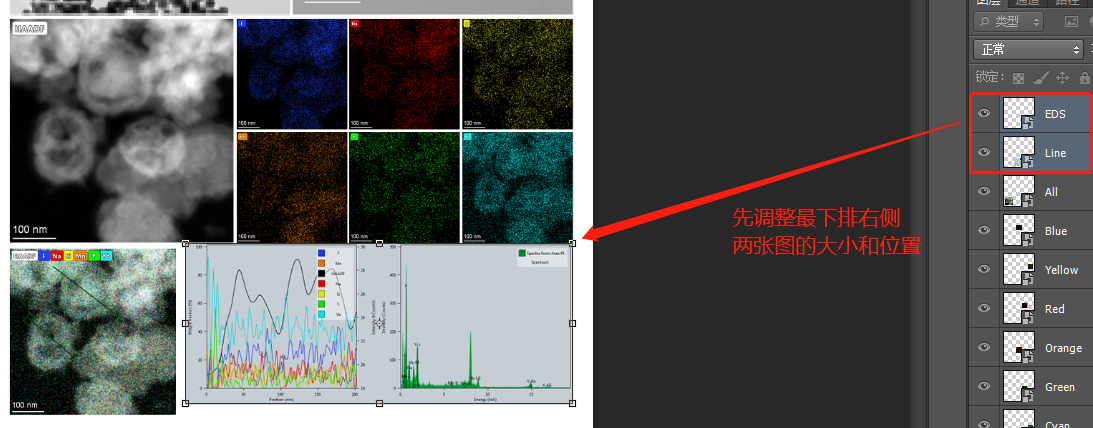Click the middle-right transform handle
This screenshot has height=428, width=1093.
click(x=572, y=323)
